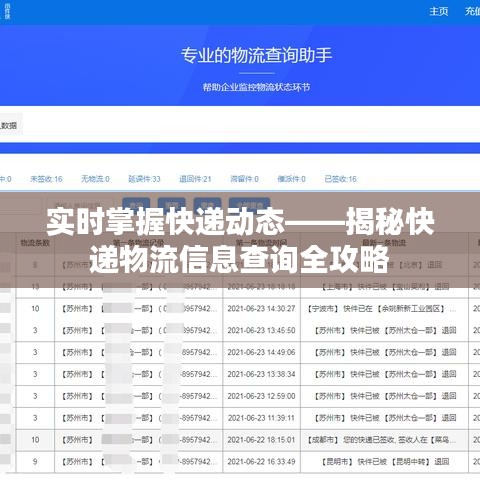Show the 已签收:16 signed parcels
Screen dimensions: 480x480
[340, 179]
